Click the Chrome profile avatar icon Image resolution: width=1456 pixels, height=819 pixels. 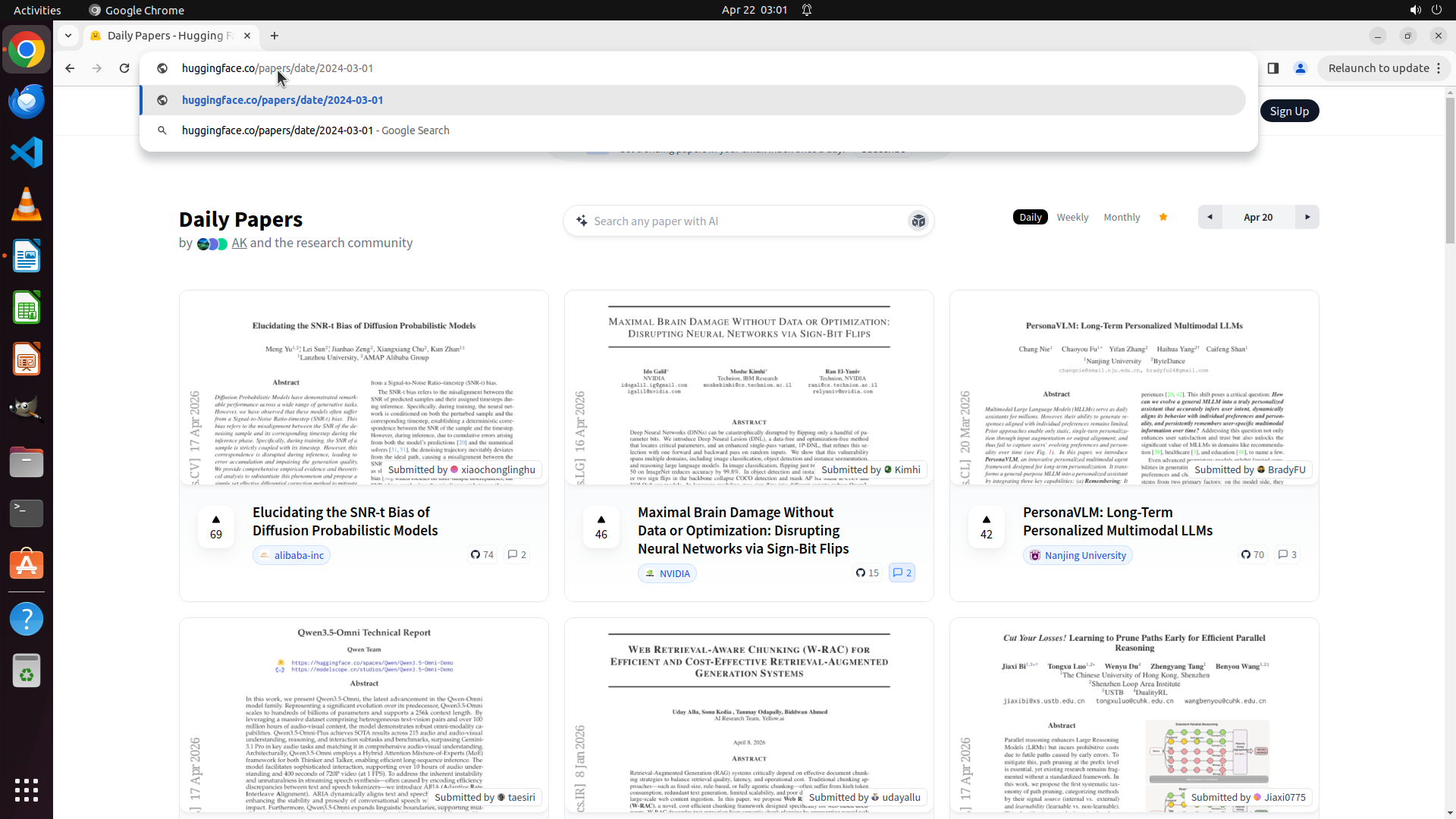click(x=1301, y=68)
